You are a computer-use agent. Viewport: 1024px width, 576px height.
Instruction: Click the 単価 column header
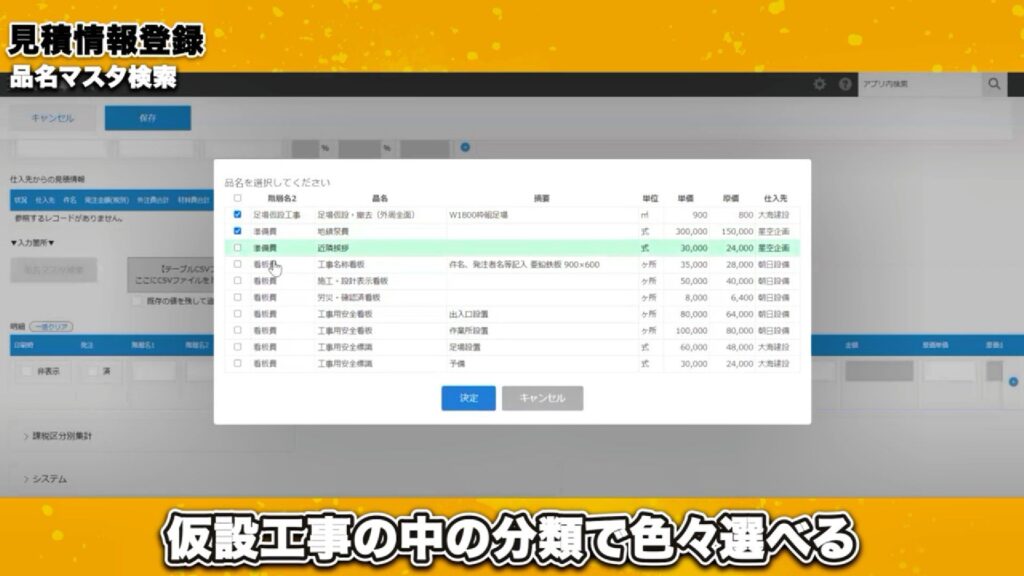click(x=685, y=199)
